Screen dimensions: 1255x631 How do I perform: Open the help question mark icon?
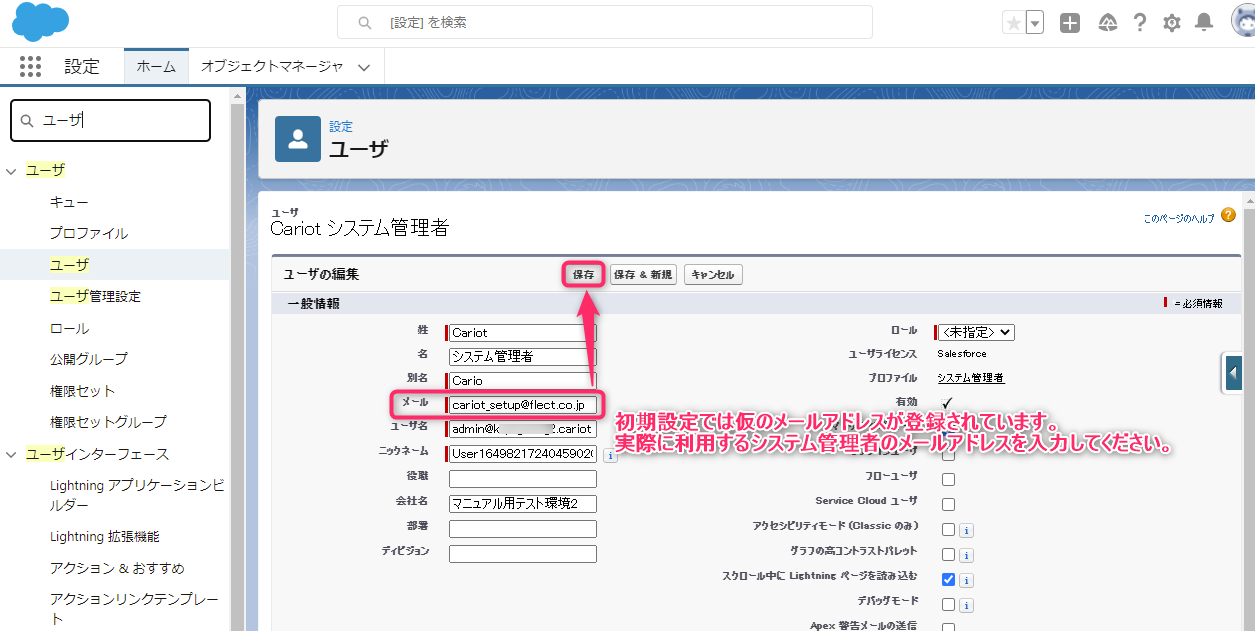click(1139, 23)
